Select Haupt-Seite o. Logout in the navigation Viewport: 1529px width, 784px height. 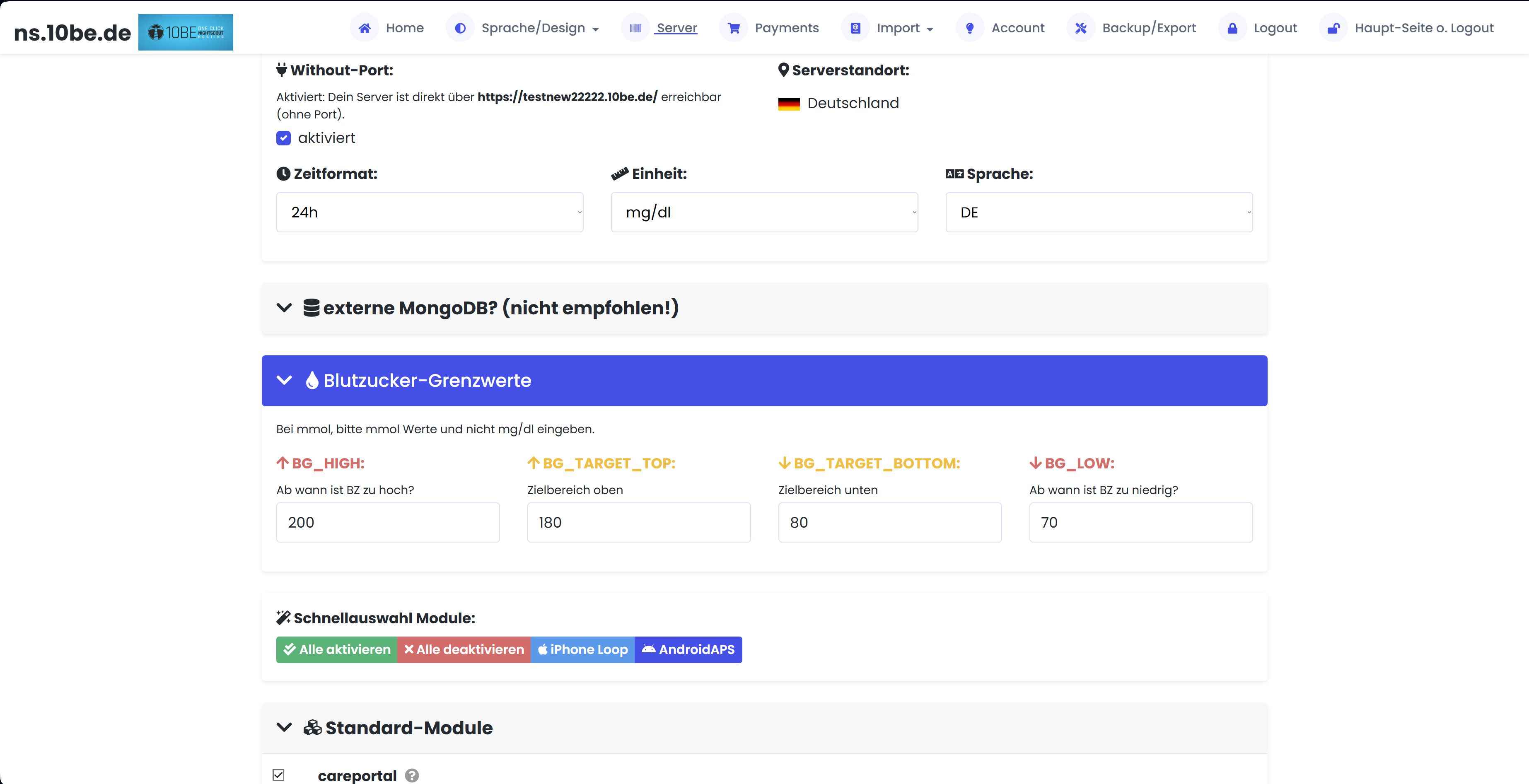tap(1423, 27)
